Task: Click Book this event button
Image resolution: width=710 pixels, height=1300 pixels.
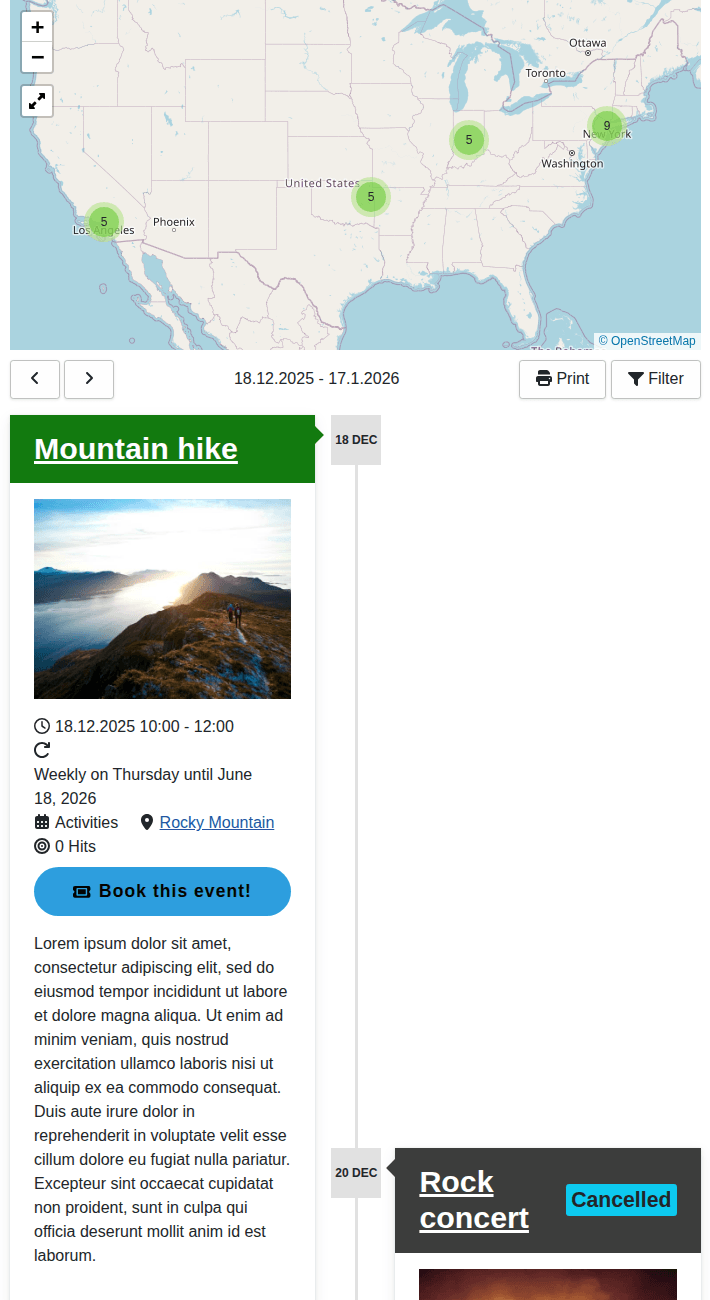Action: point(162,891)
